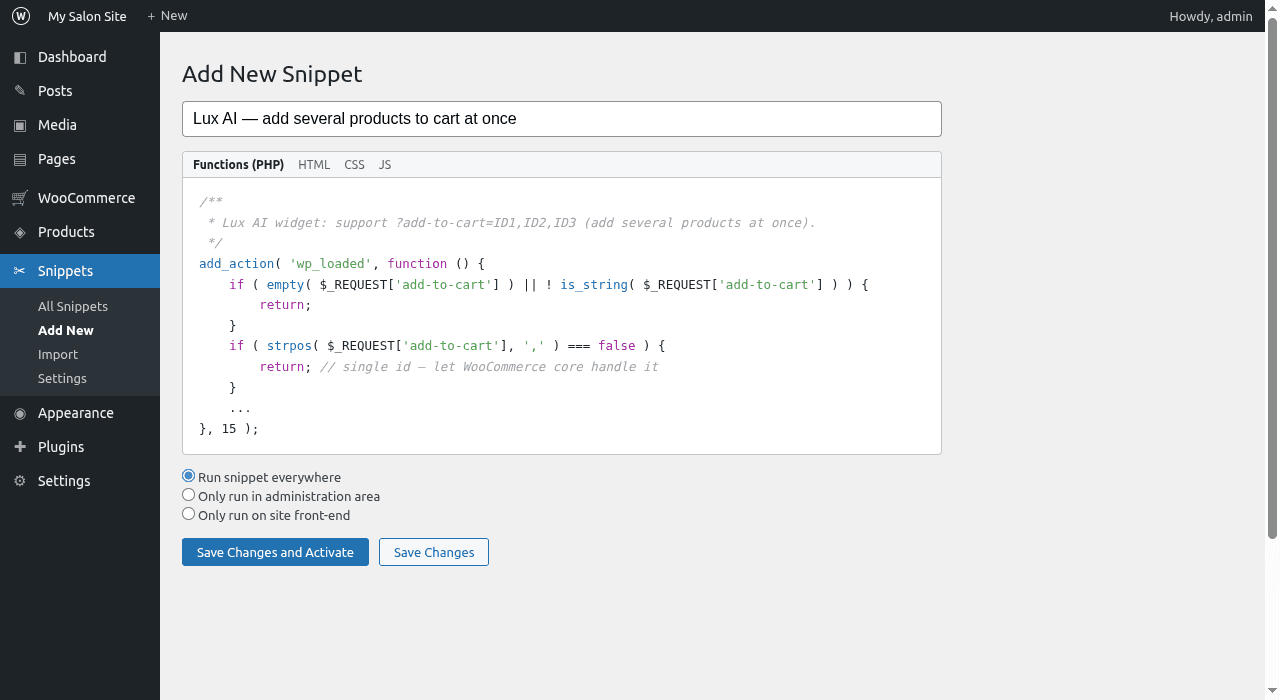The height and width of the screenshot is (700, 1280).
Task: Click the Dashboard menu icon
Action: (x=20, y=57)
